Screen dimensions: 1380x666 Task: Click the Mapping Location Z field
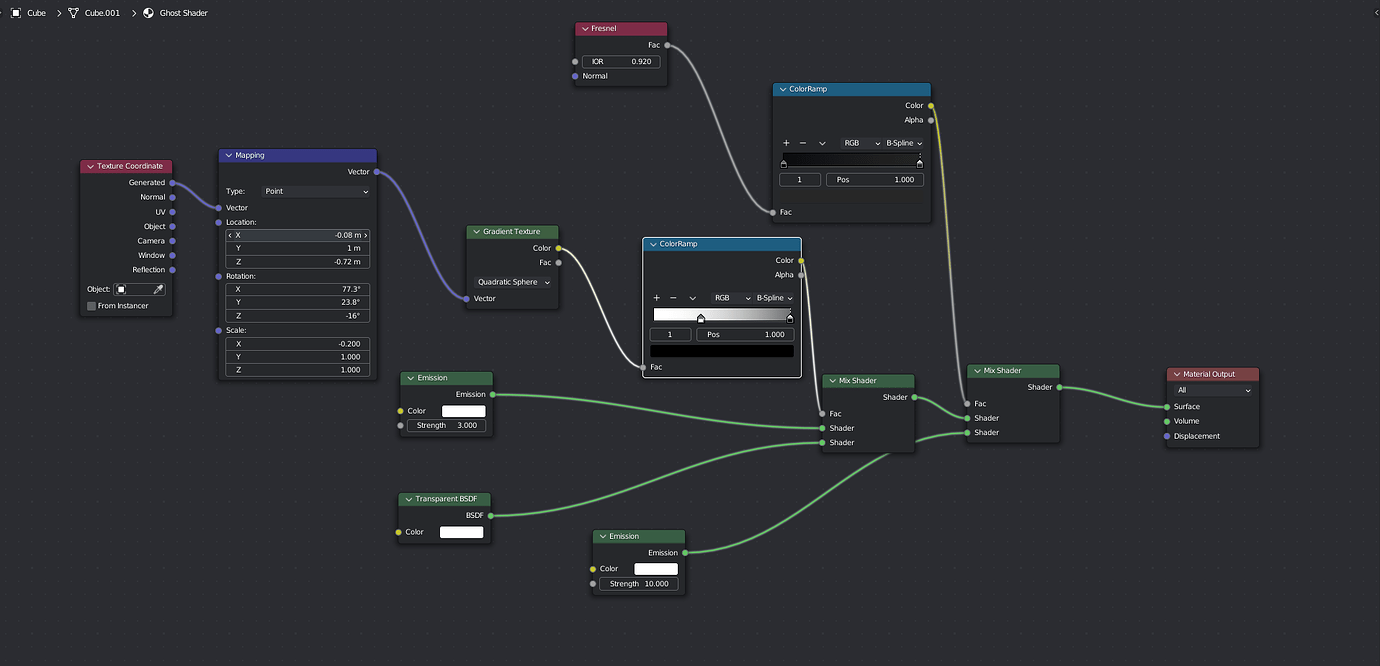coord(298,262)
